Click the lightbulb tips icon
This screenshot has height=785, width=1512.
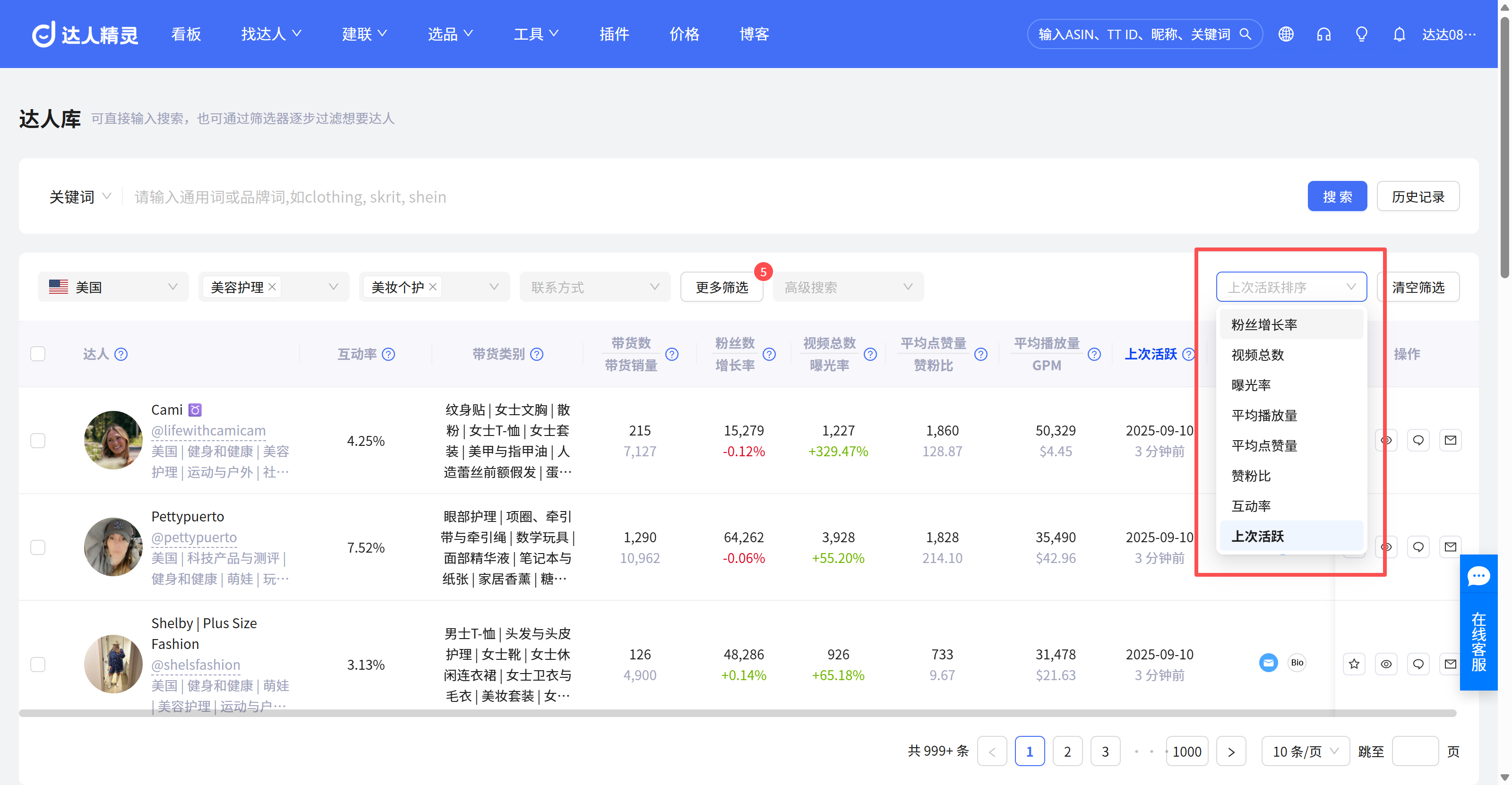point(1362,34)
